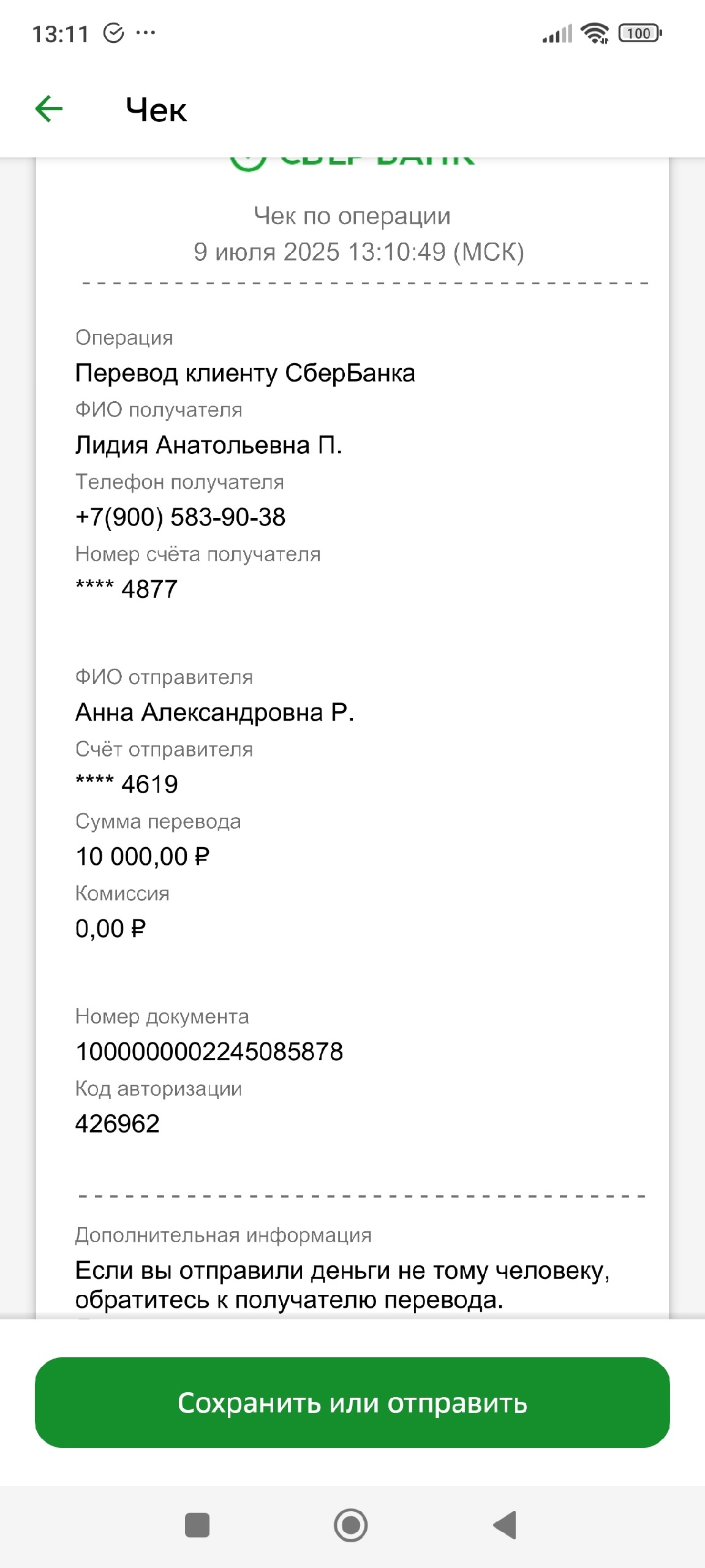Tap authorization code 426962
The image size is (705, 1568).
117,1123
